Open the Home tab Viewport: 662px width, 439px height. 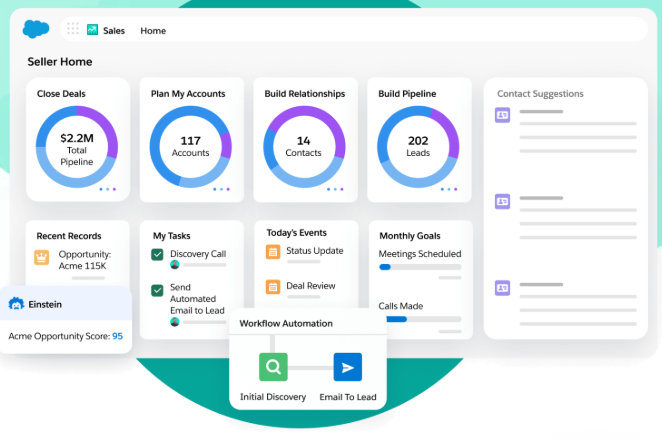pos(153,31)
